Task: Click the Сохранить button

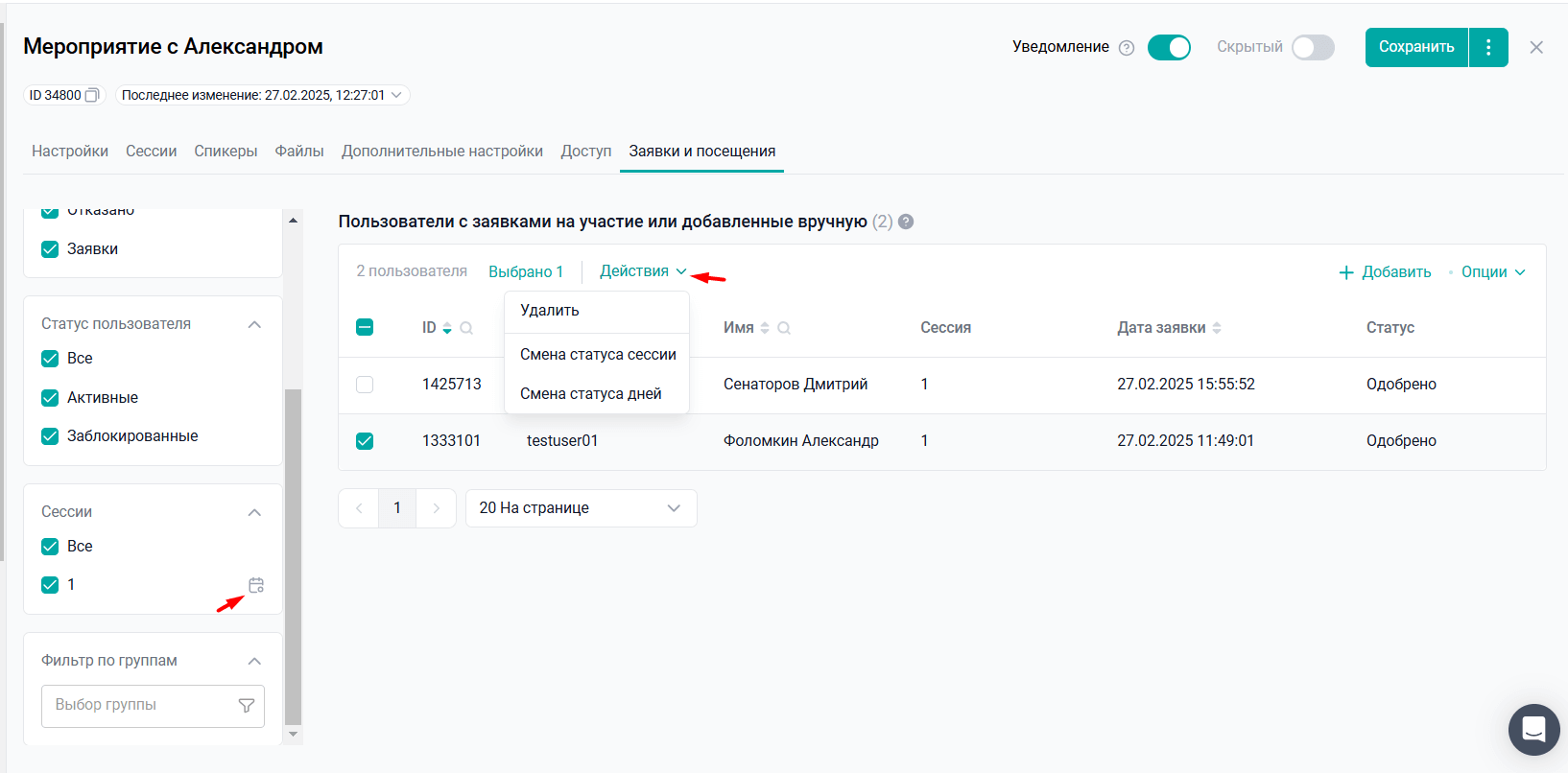Action: point(1416,47)
